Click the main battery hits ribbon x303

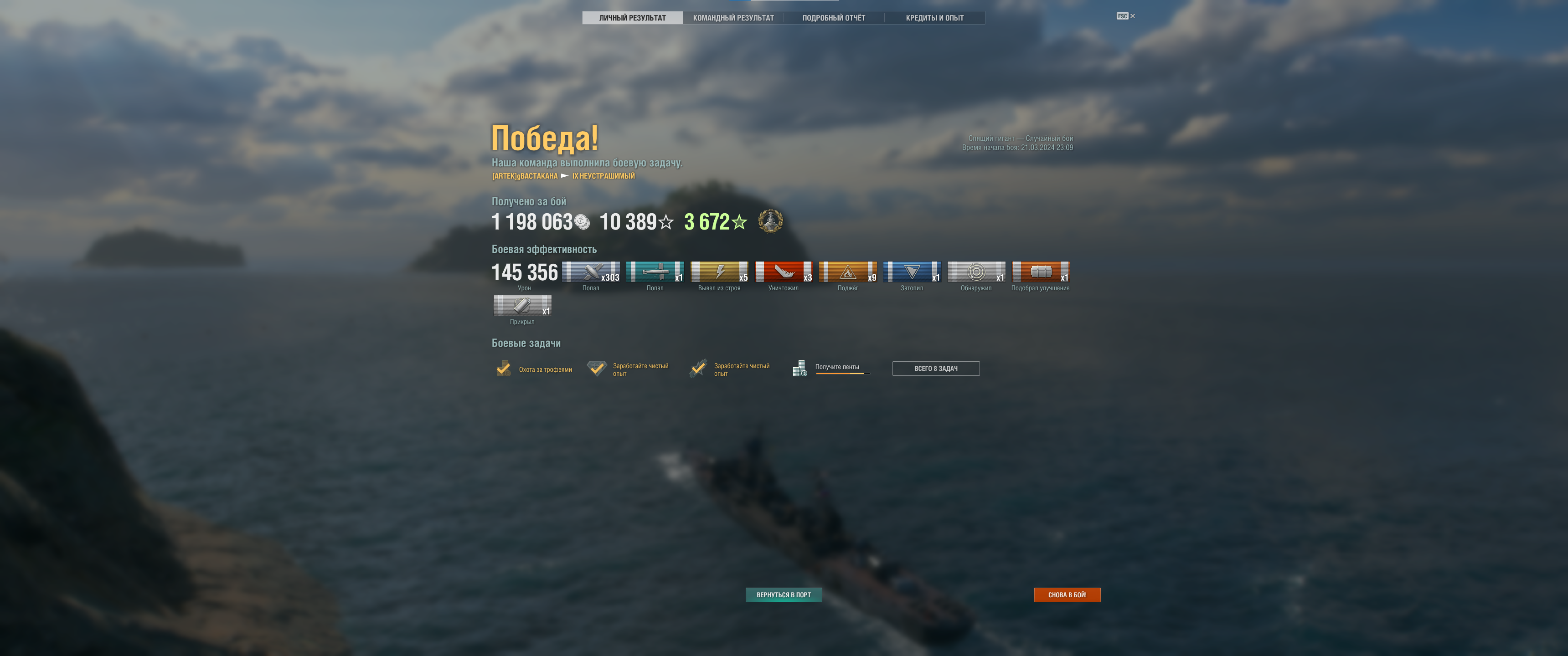point(590,272)
